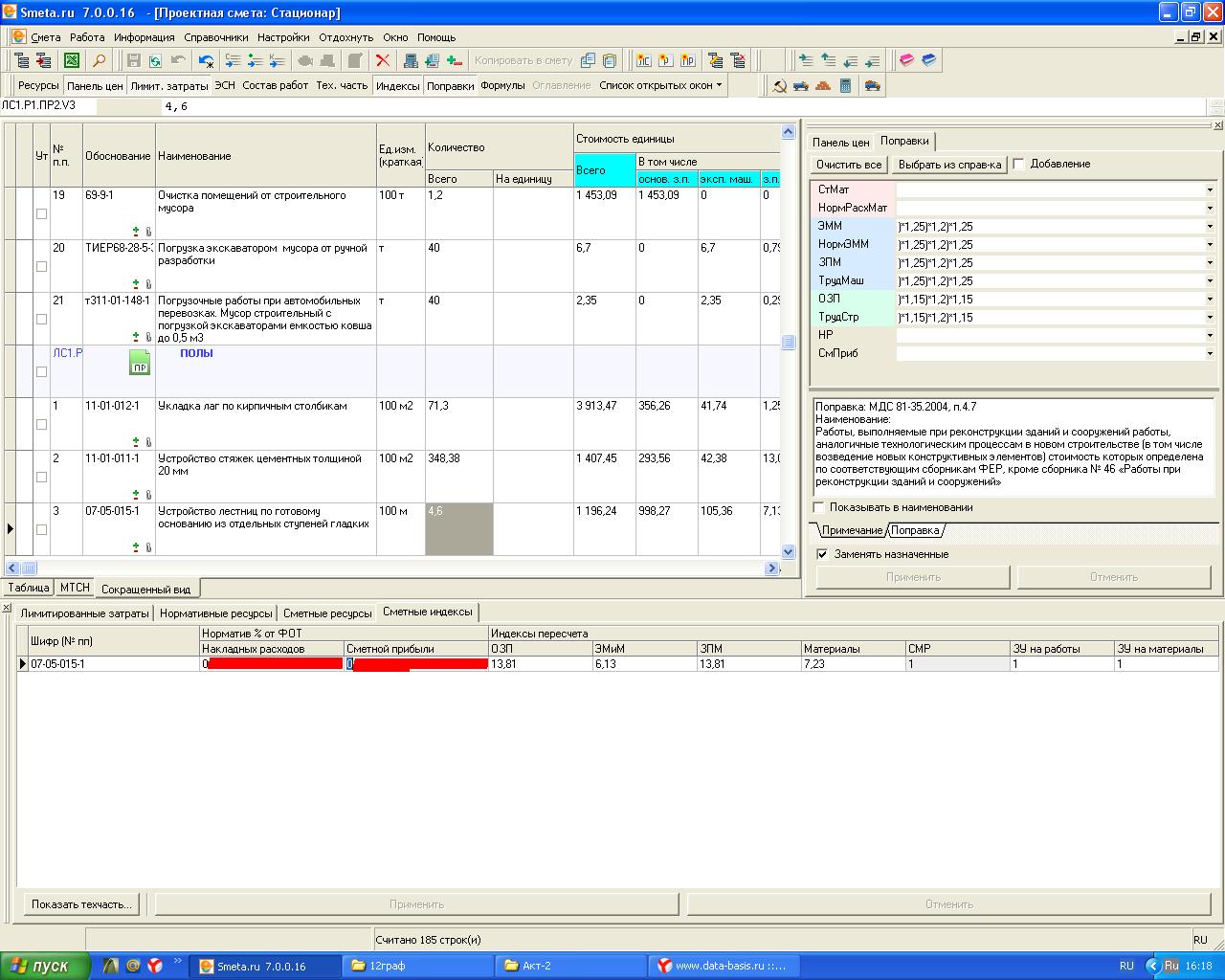
Task: Click the brick pile materials icon
Action: click(x=823, y=85)
